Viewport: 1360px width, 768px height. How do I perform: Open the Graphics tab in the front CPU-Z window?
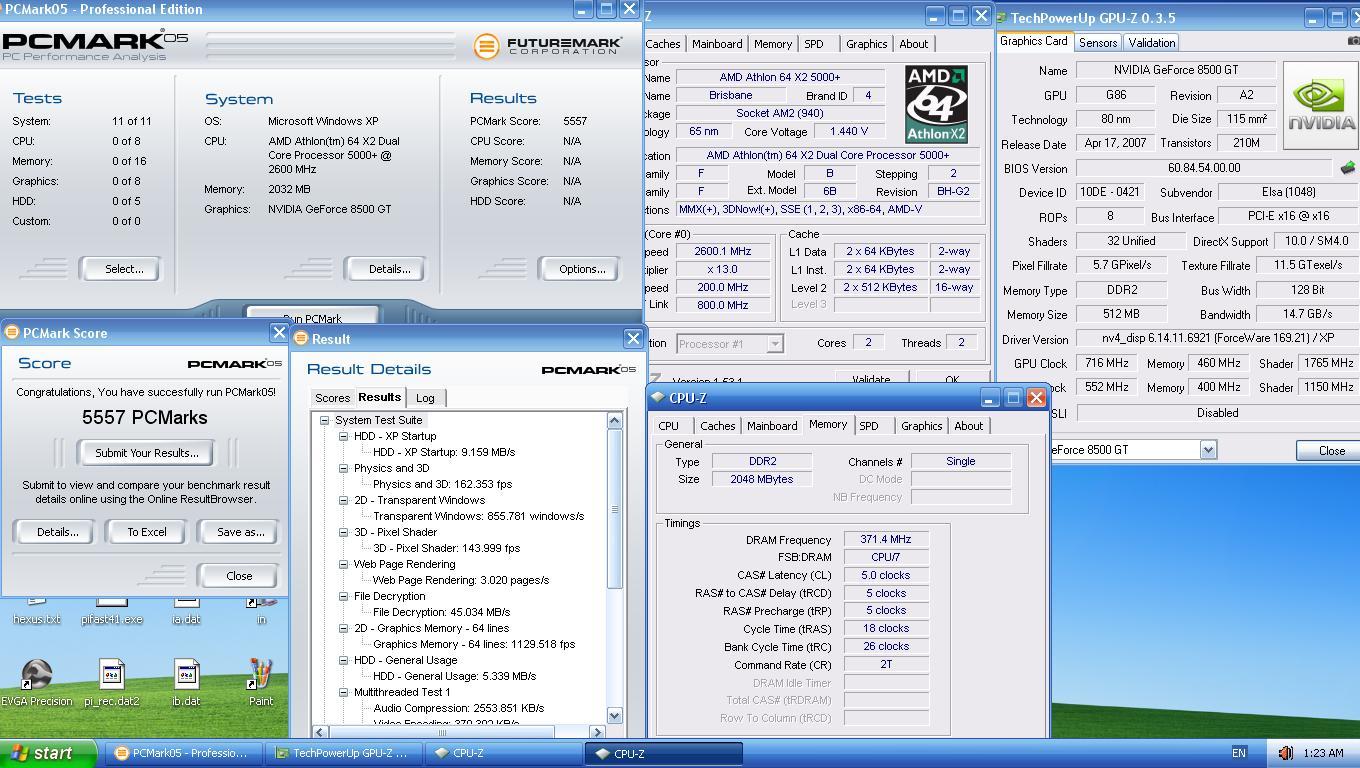pyautogui.click(x=921, y=426)
